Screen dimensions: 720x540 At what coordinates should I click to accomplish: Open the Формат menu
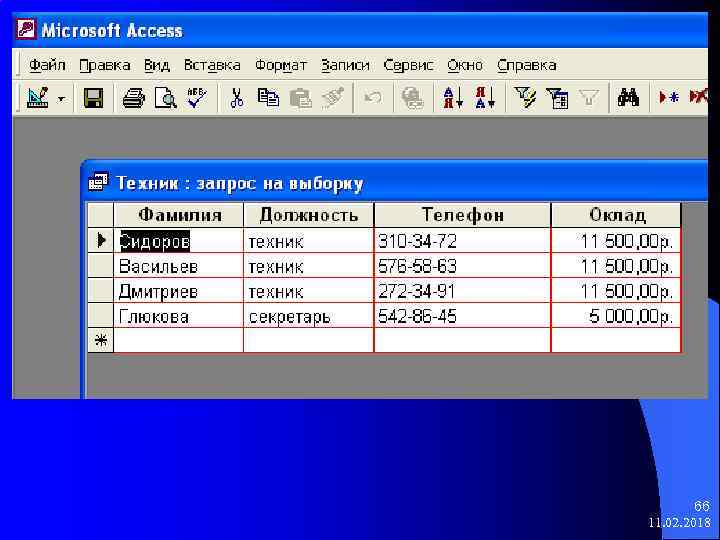pyautogui.click(x=281, y=65)
